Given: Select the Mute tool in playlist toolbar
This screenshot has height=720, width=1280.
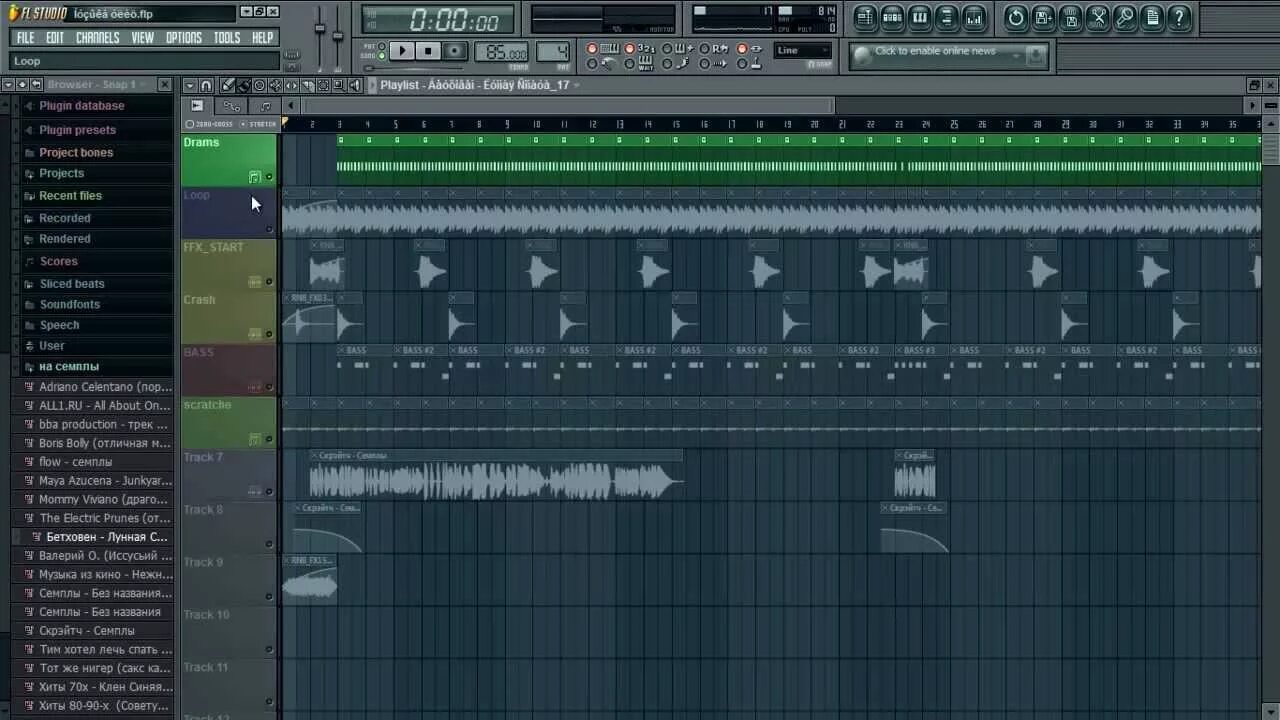Looking at the screenshot, I should [x=275, y=85].
